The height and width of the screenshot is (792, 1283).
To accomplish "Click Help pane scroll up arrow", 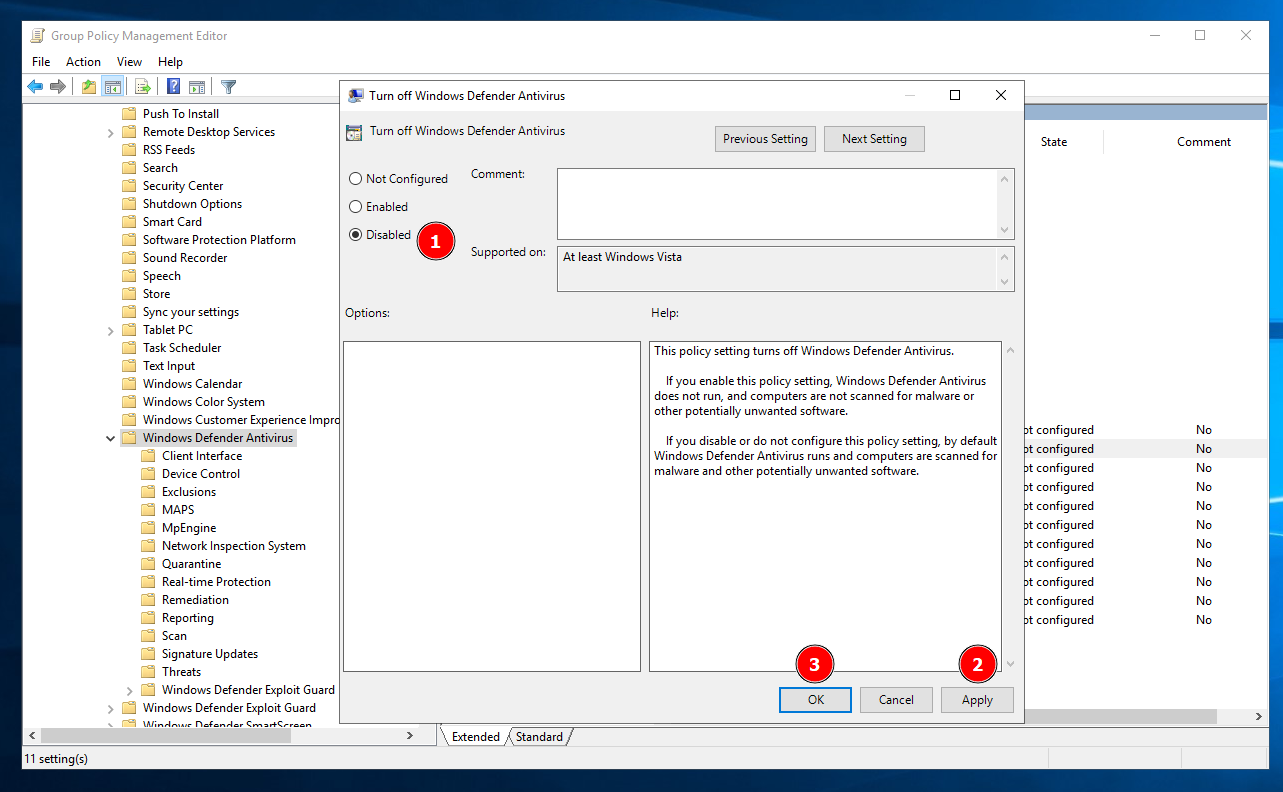I will 1010,350.
